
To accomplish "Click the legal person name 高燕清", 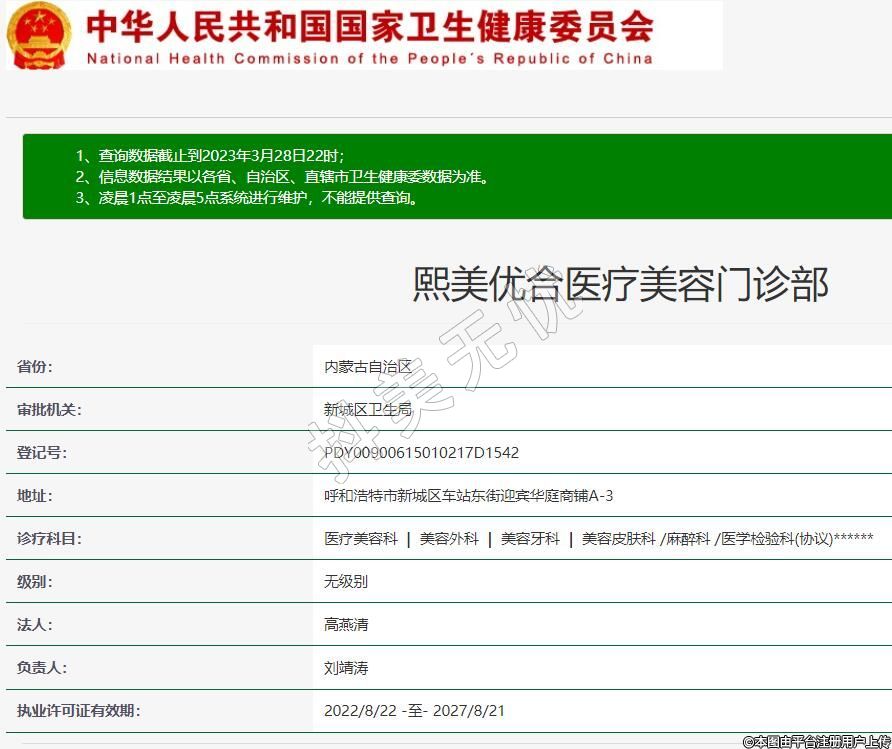I will [346, 625].
